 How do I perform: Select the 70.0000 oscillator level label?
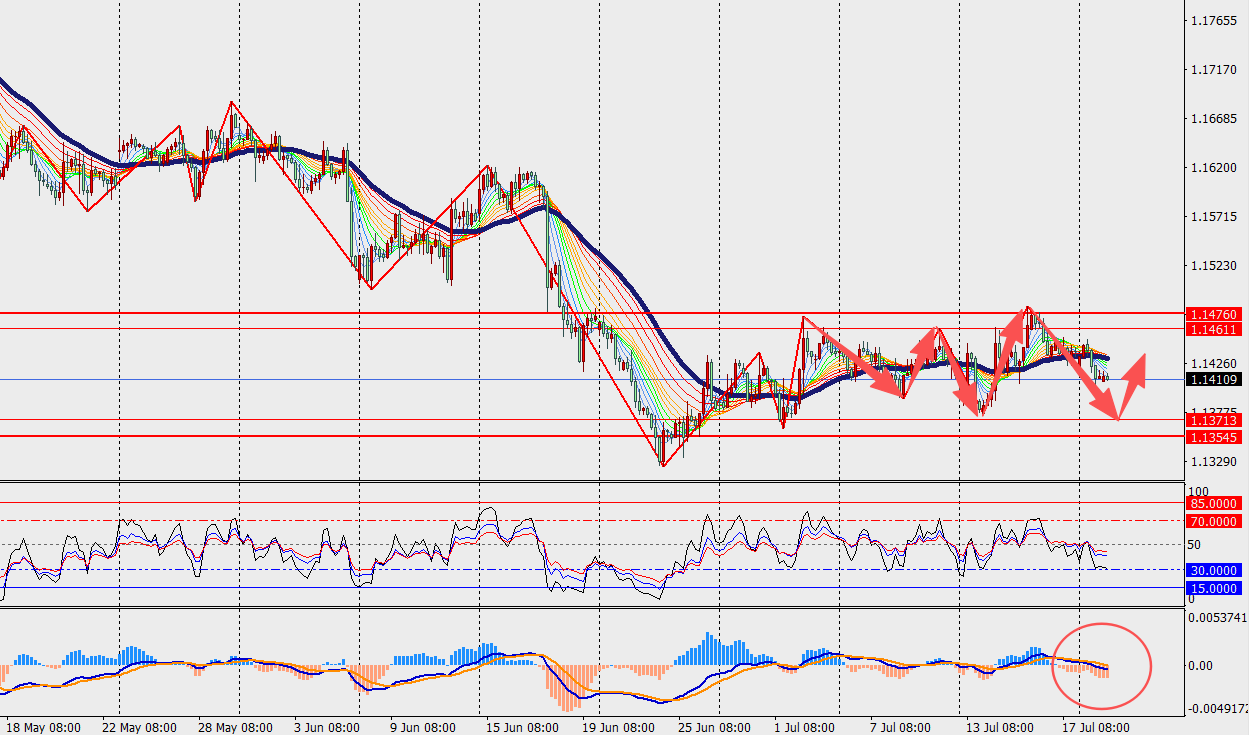pos(1215,521)
